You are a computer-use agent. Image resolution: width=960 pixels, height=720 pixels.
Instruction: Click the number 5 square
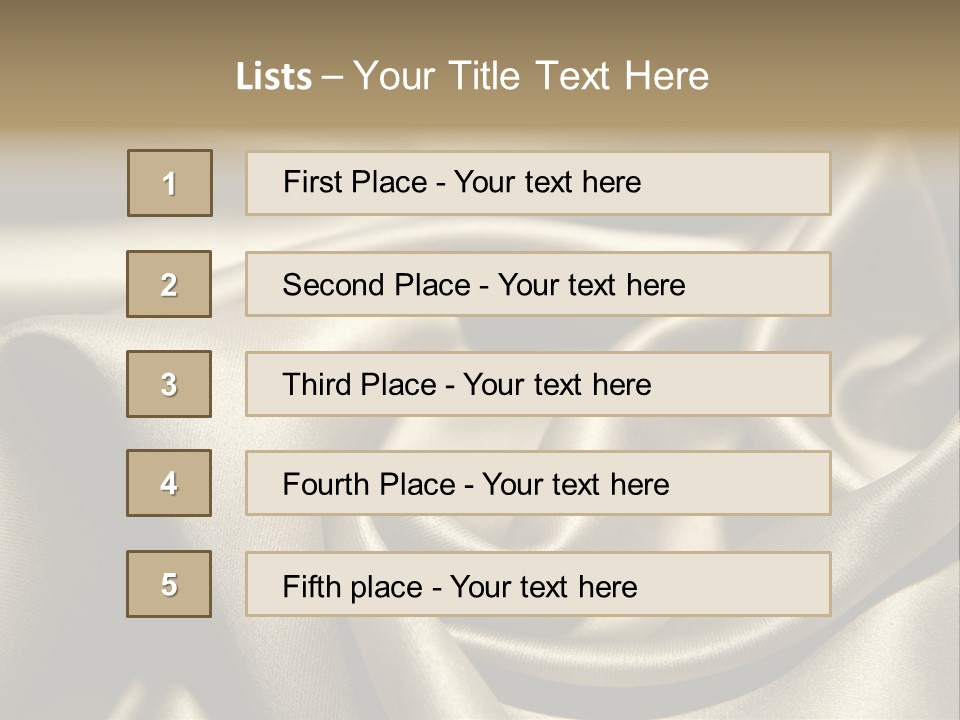(x=169, y=584)
